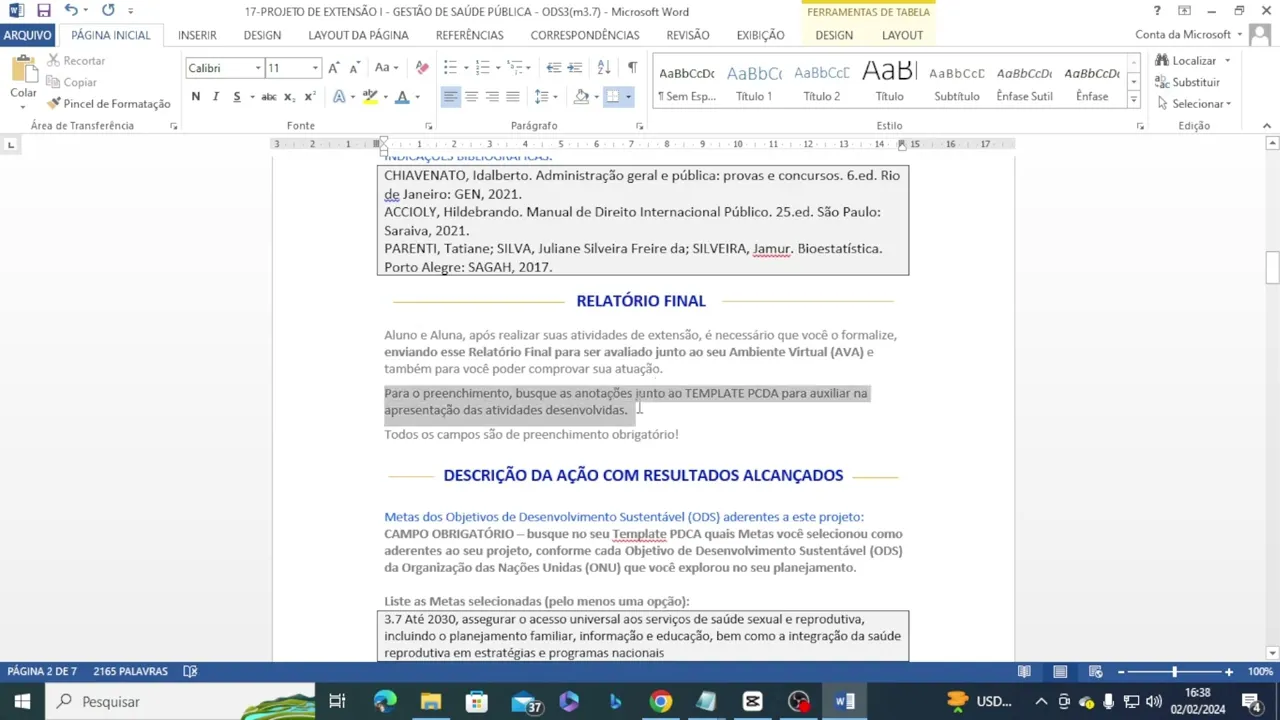Increase paragraph indent
Image resolution: width=1280 pixels, height=720 pixels.
click(x=575, y=68)
